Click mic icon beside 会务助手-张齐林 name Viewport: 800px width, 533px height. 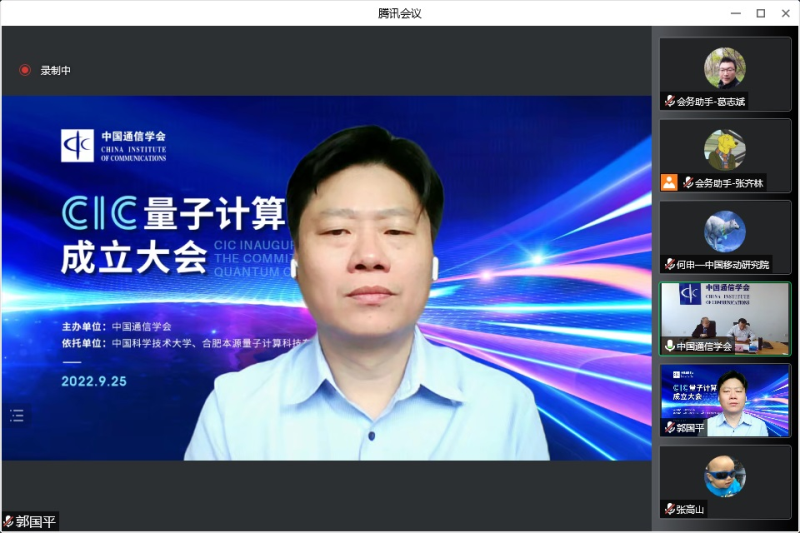687,183
